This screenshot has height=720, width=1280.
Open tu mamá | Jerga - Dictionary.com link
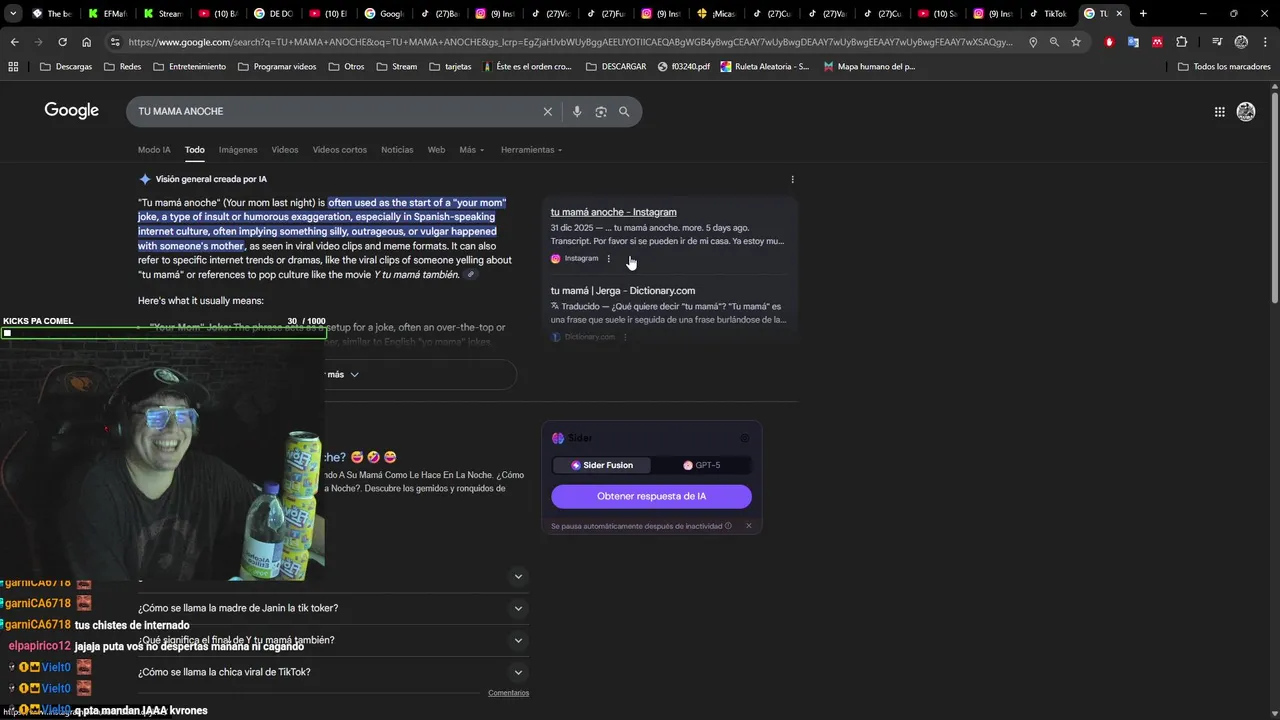click(x=622, y=291)
